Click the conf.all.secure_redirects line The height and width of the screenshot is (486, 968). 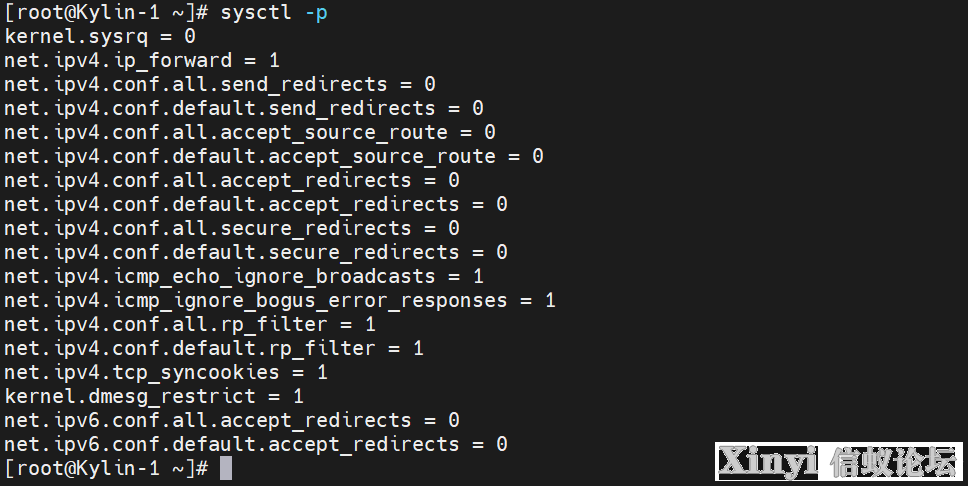point(232,228)
